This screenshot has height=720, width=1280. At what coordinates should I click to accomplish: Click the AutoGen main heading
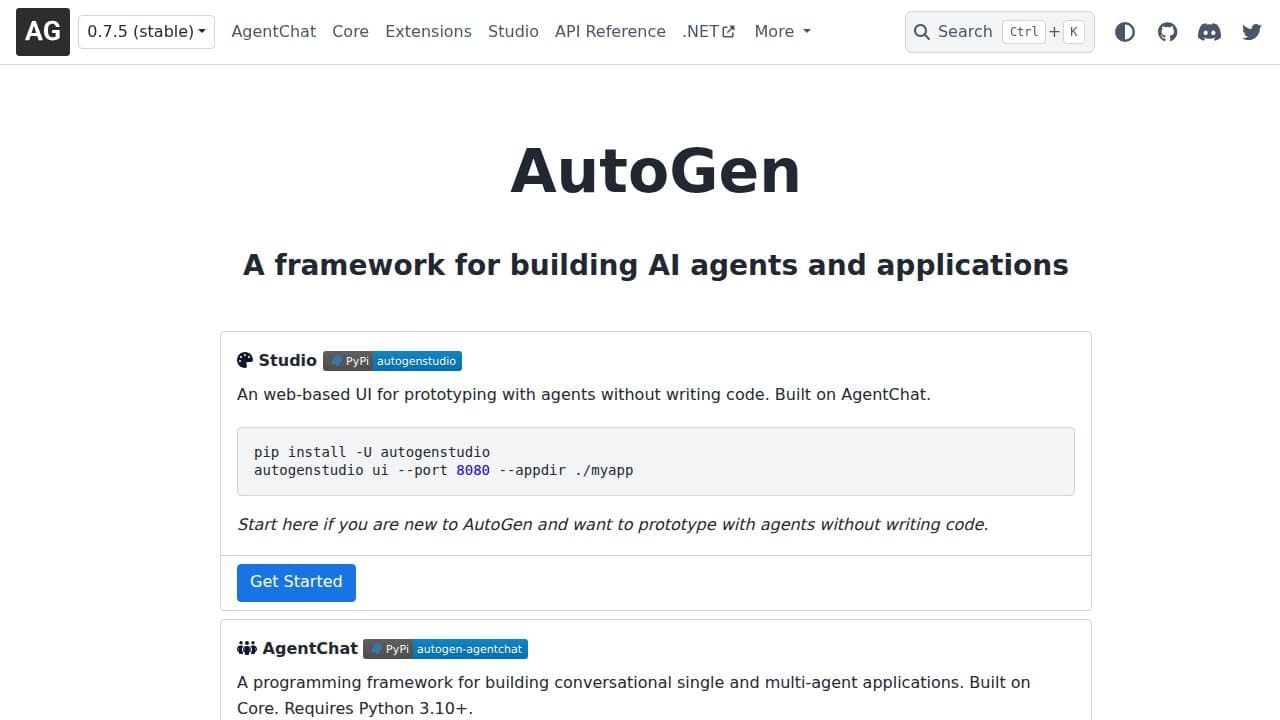[655, 171]
